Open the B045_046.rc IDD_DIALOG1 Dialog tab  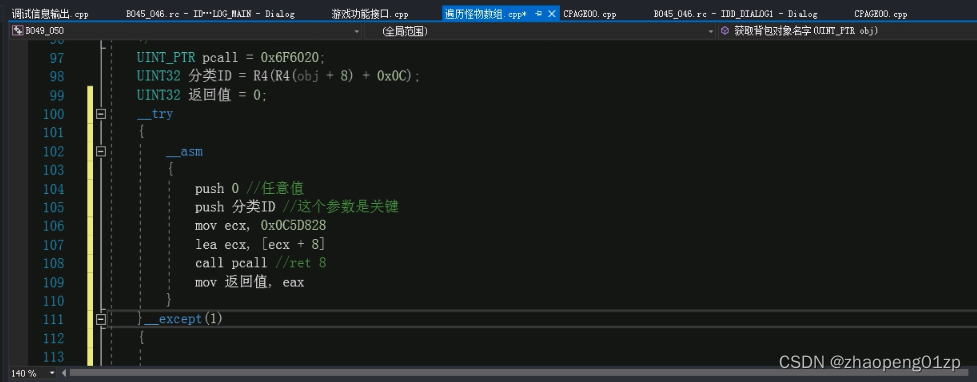click(x=735, y=14)
